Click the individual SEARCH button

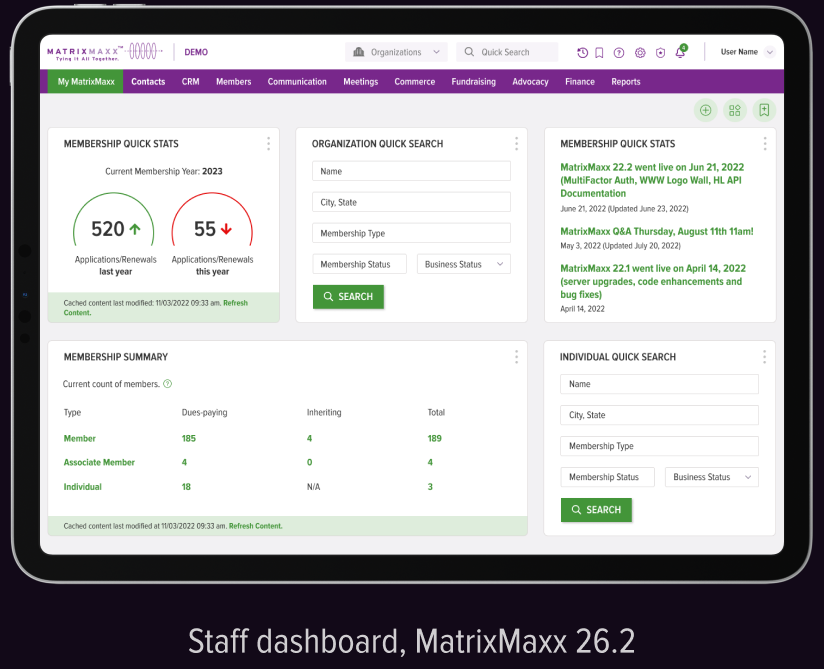[596, 510]
